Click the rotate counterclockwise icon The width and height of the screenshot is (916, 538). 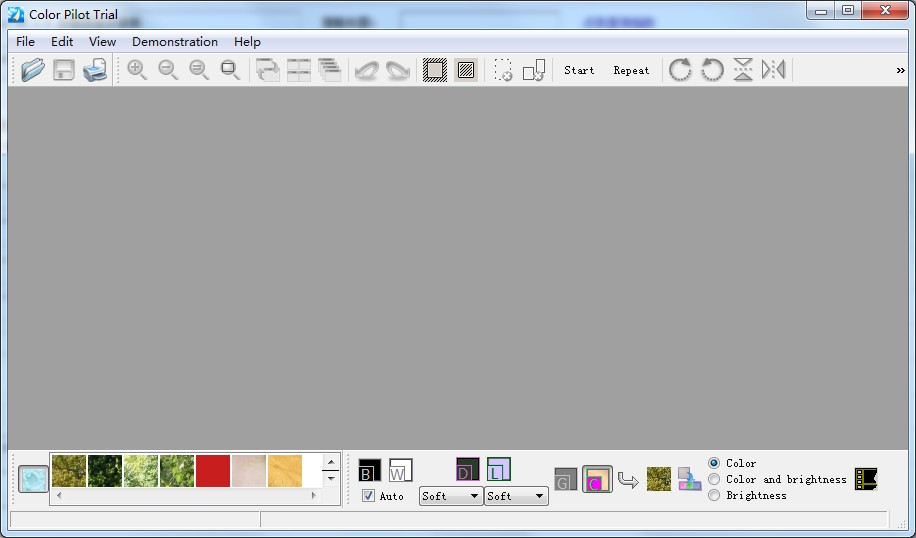tap(712, 70)
